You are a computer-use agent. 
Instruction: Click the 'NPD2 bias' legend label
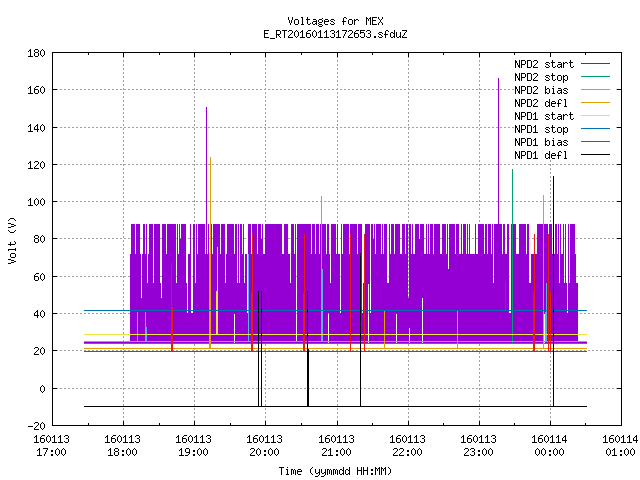click(541, 90)
